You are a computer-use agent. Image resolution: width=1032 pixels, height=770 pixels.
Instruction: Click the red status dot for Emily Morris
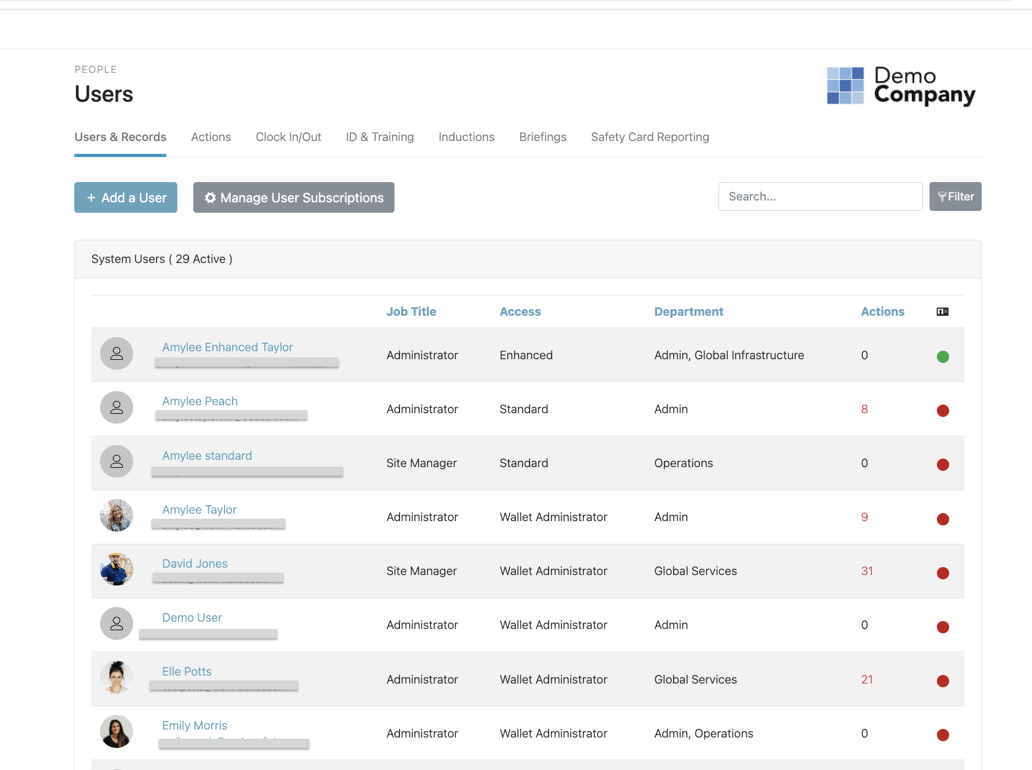(942, 734)
